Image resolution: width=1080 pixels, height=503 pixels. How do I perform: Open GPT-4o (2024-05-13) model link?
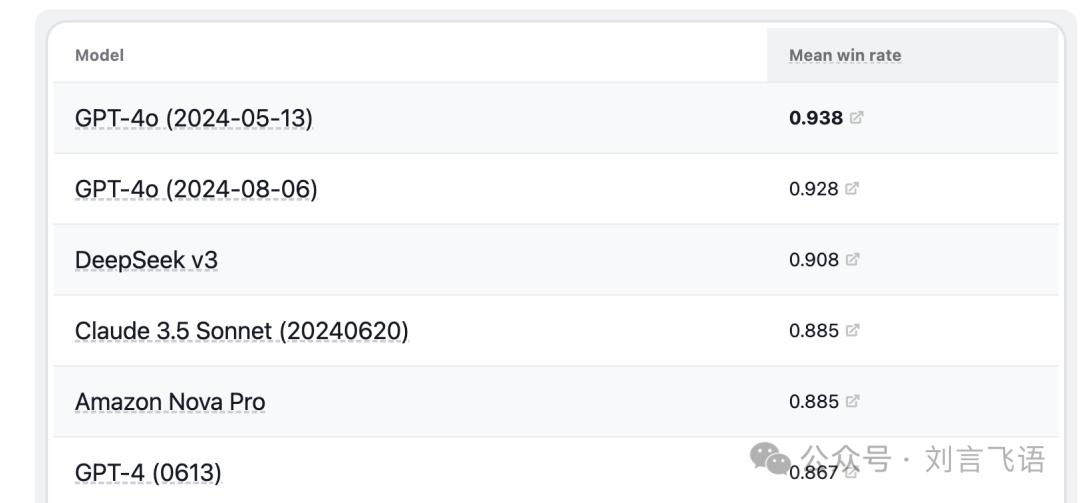(x=194, y=119)
